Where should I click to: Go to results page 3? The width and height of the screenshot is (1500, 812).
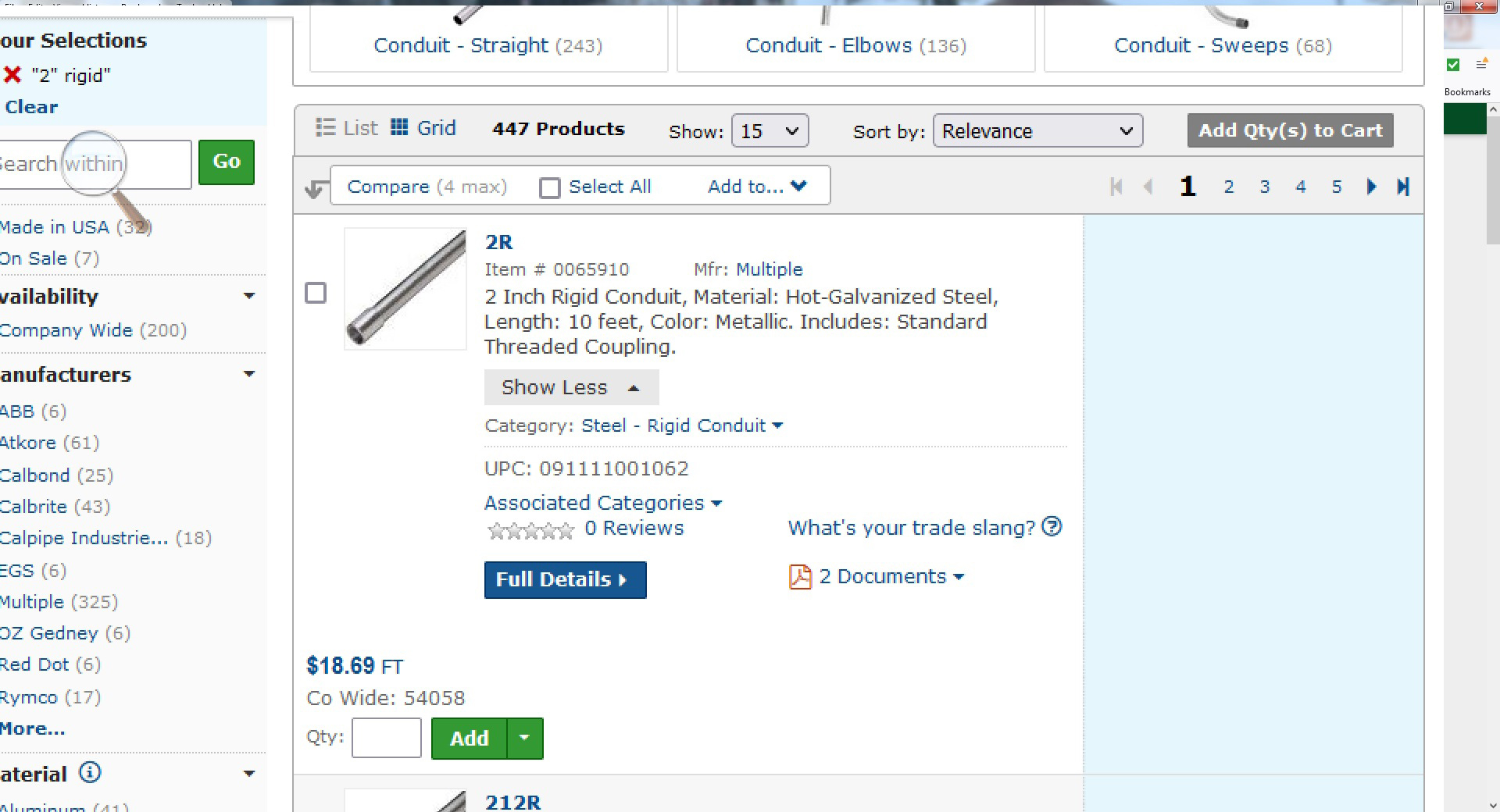[x=1264, y=187]
